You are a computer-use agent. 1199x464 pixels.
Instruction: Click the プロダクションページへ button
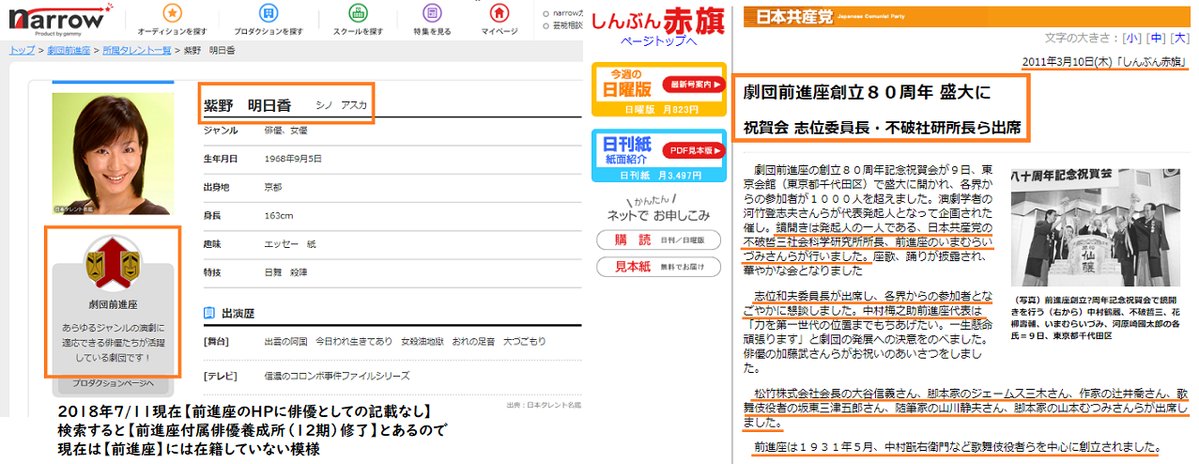[113, 382]
